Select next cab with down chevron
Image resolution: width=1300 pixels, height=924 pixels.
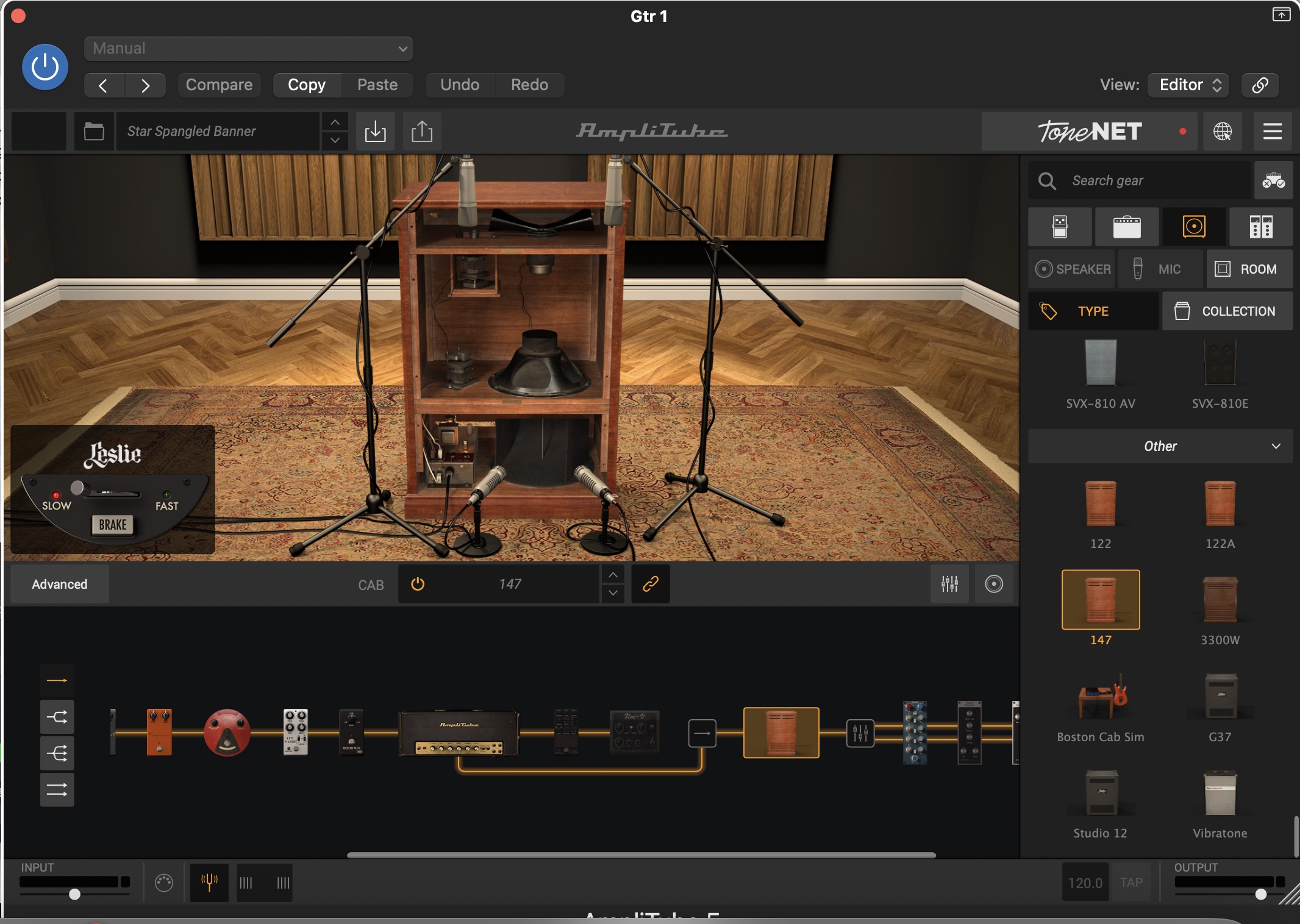tap(613, 593)
